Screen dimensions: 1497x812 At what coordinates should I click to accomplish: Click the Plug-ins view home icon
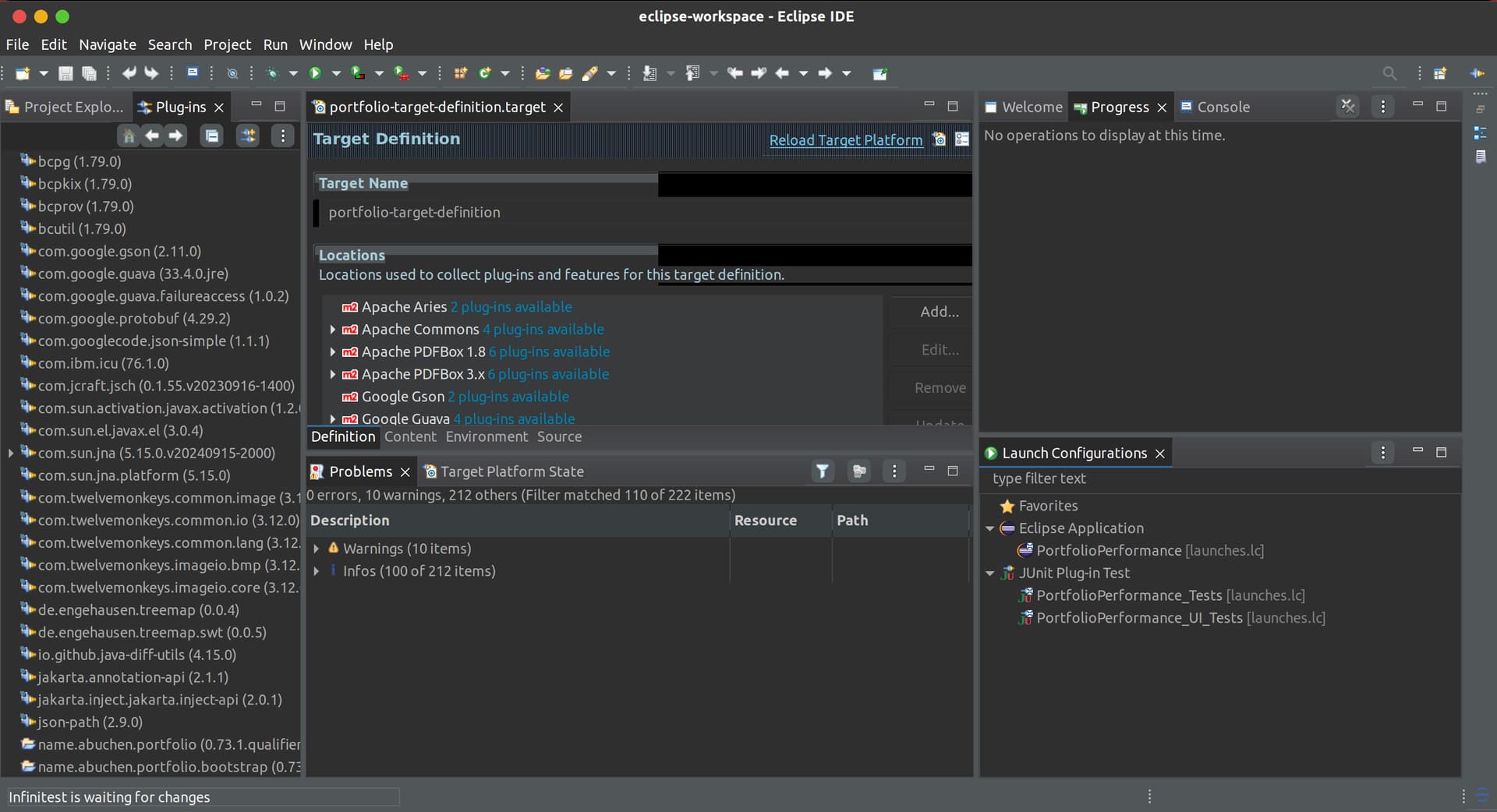129,136
